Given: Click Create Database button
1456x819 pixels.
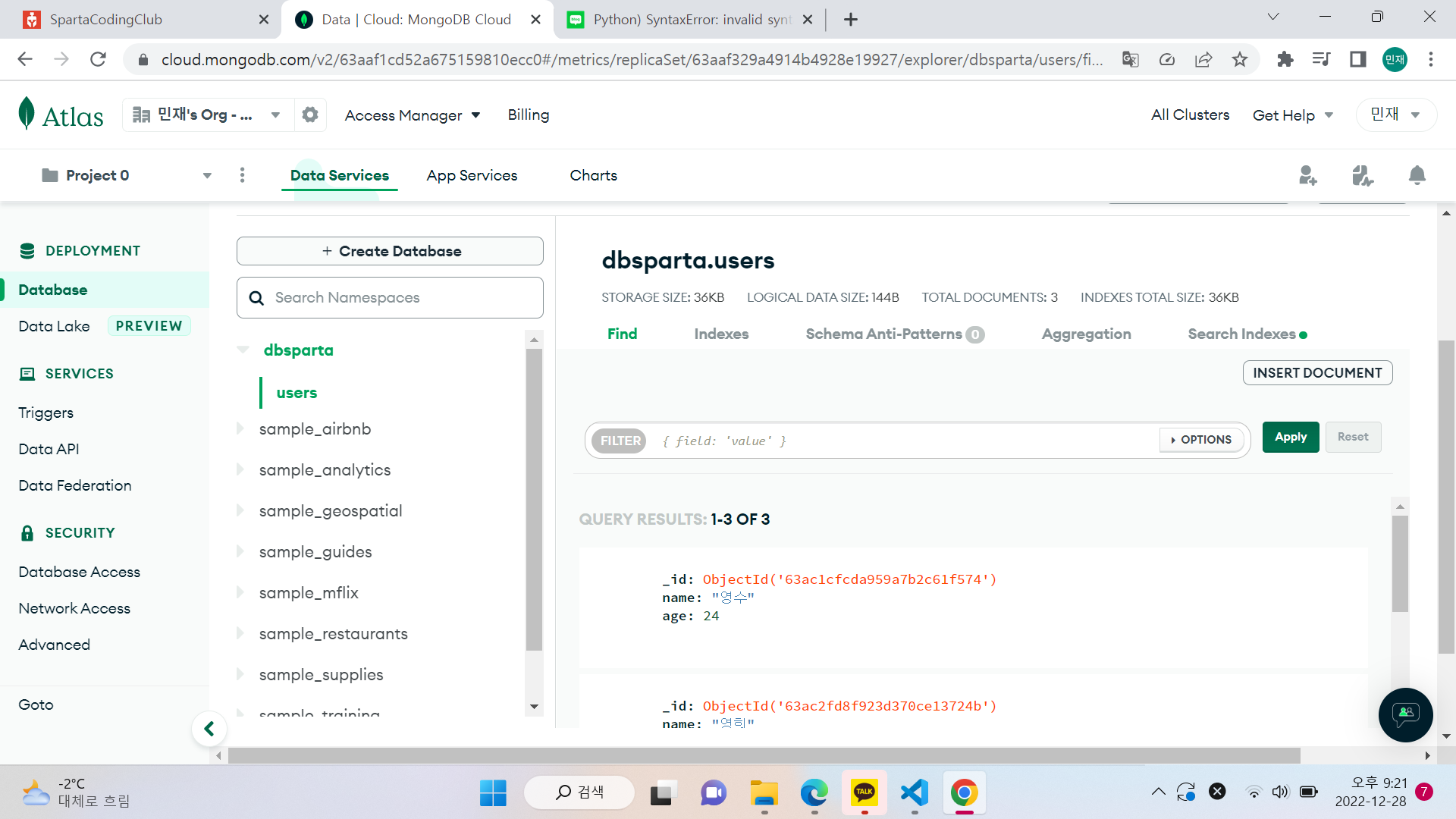Looking at the screenshot, I should point(390,251).
